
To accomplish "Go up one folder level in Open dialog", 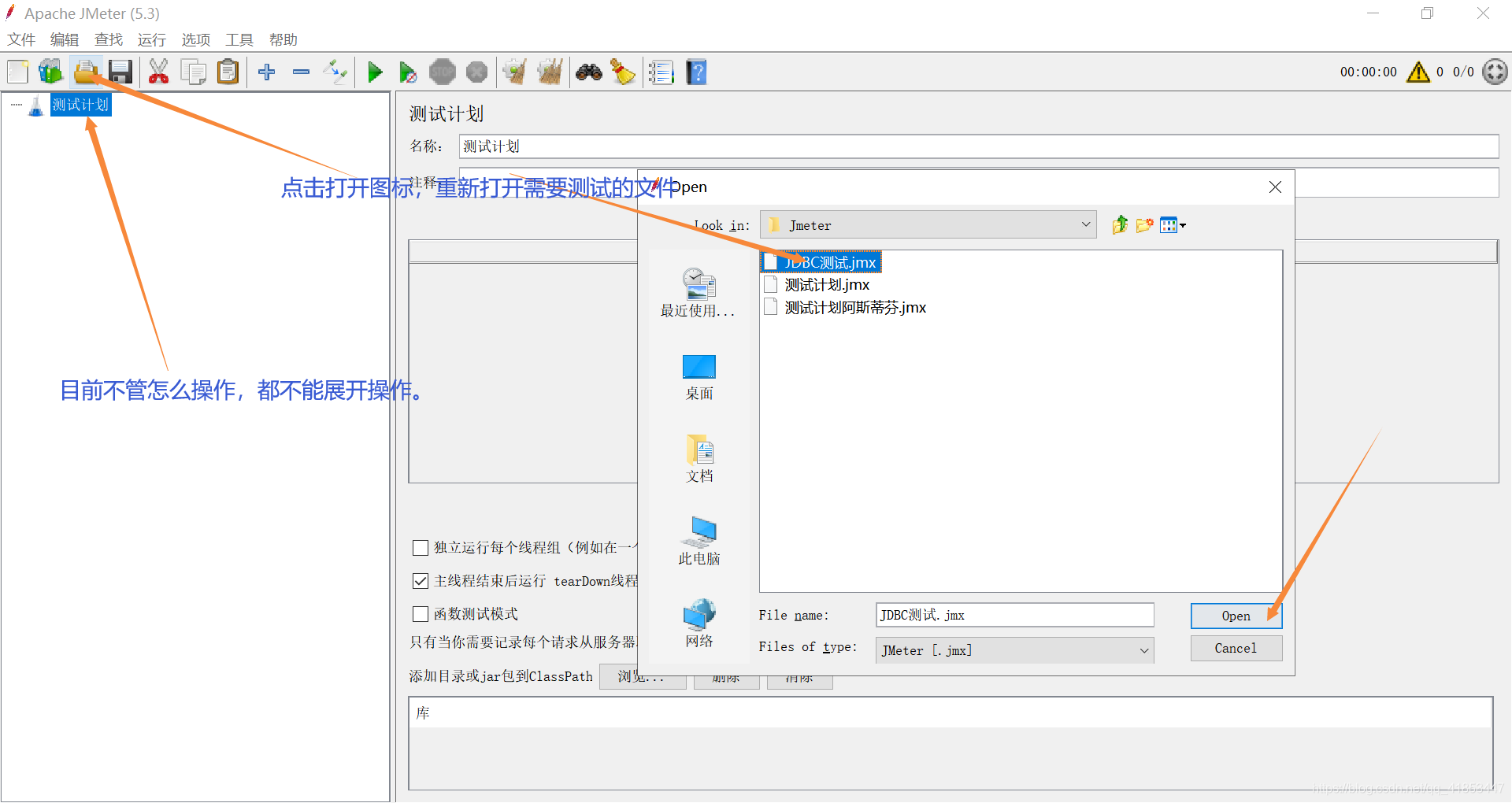I will pyautogui.click(x=1120, y=225).
